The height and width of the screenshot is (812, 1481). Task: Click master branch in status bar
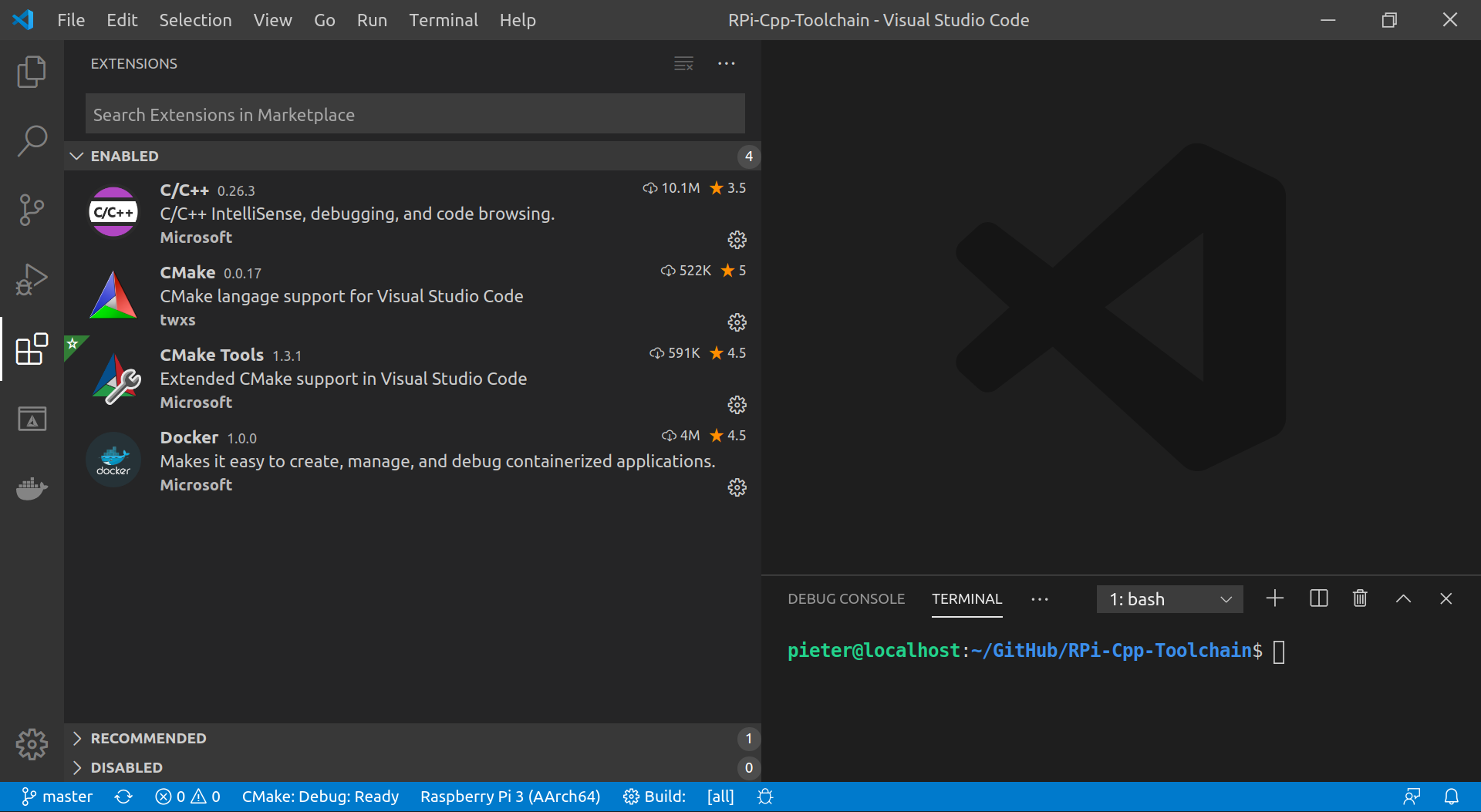click(57, 797)
